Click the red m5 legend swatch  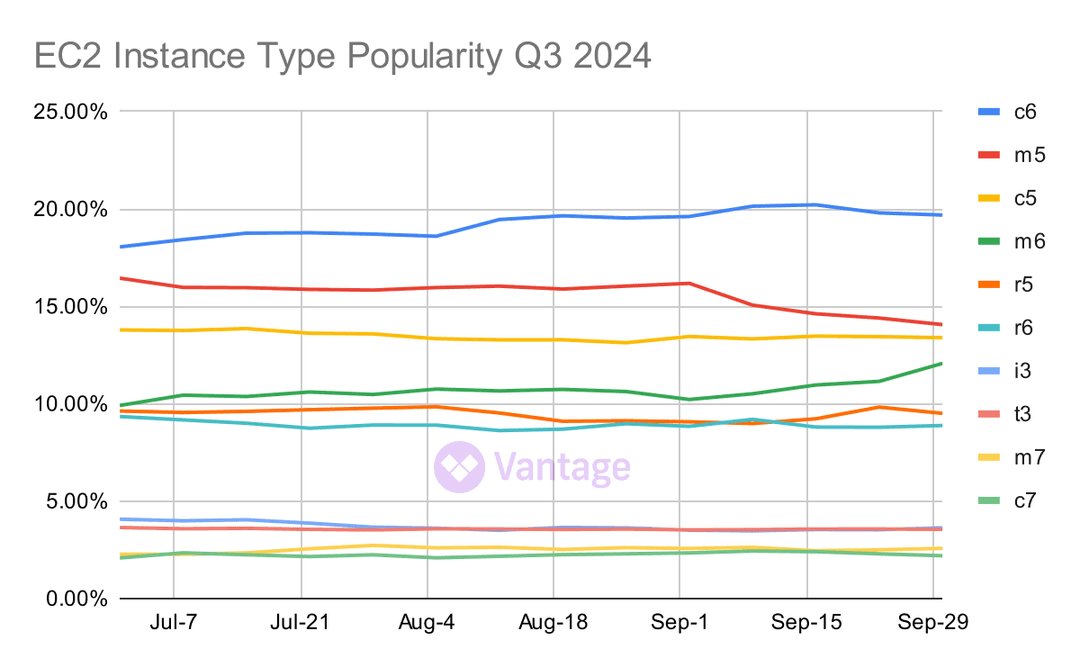click(991, 155)
